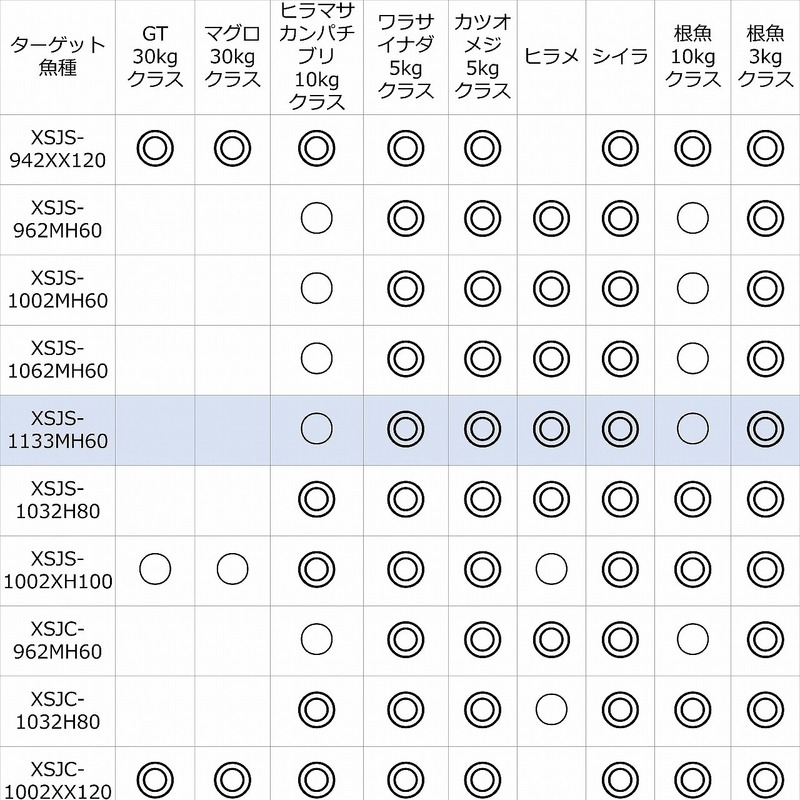The height and width of the screenshot is (800, 800).
Task: Click the ヒラマサ single circle for XSJS-962MH60
Action: click(x=316, y=218)
